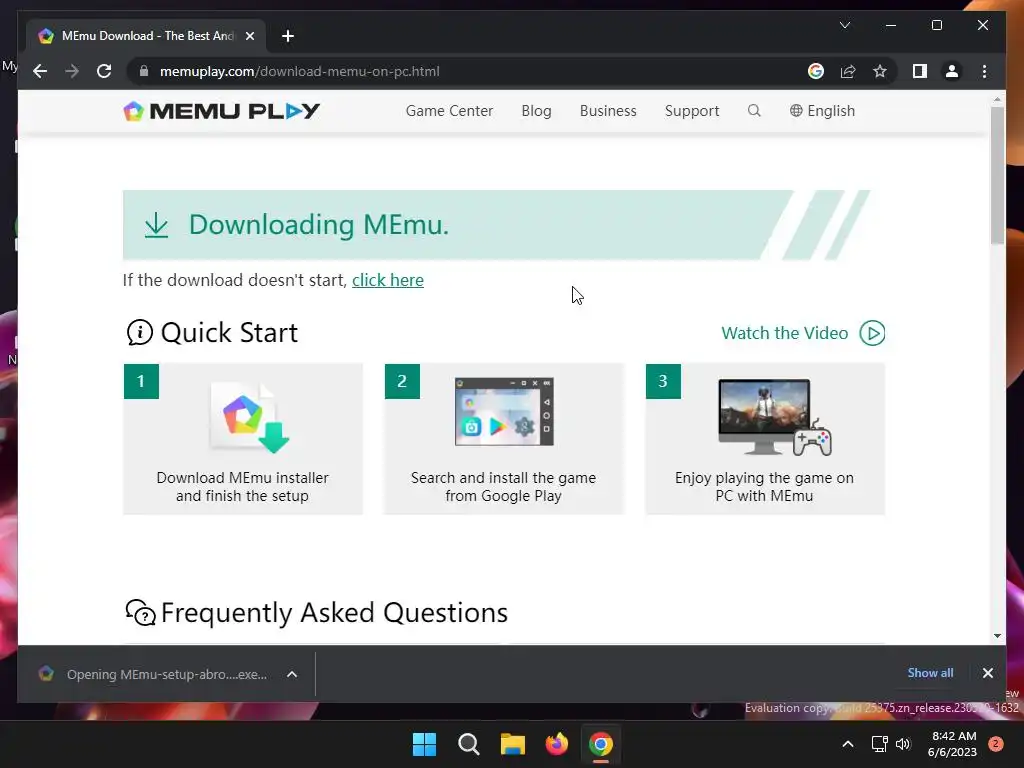
Task: Click the Google Play emulator window image
Action: [x=504, y=411]
